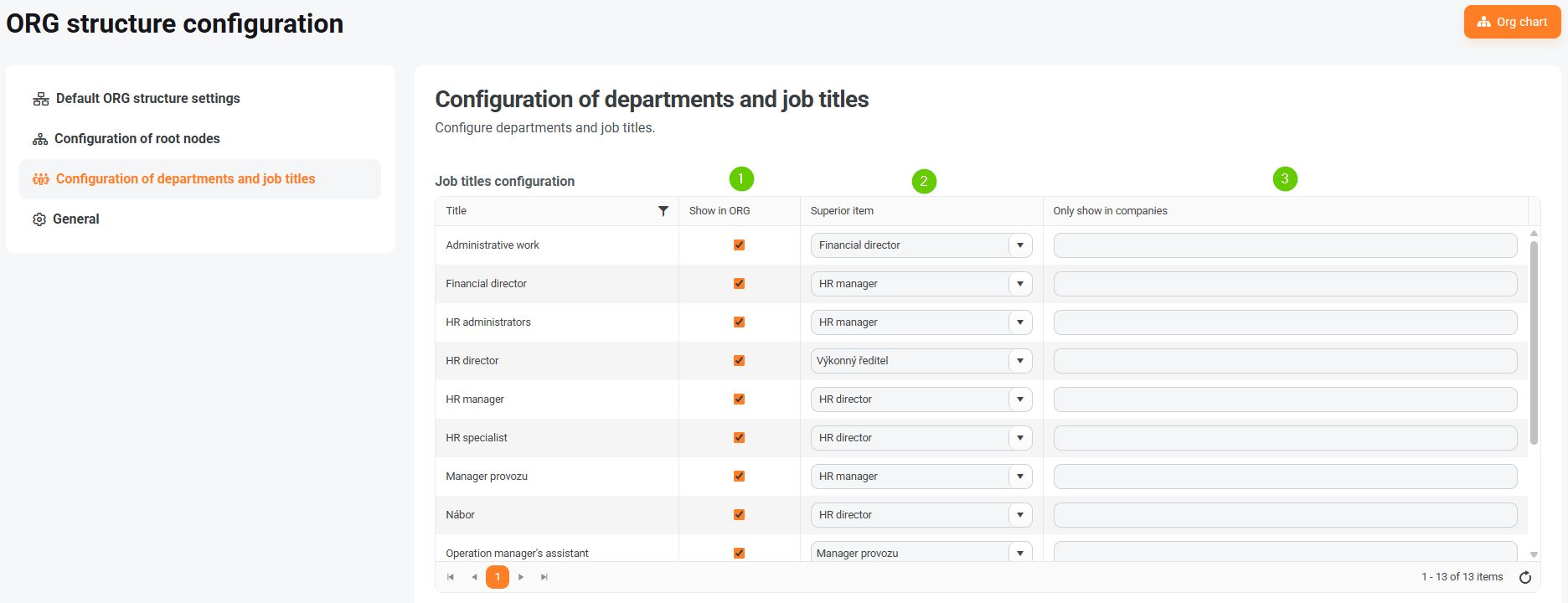Click the next page arrow icon

(521, 577)
